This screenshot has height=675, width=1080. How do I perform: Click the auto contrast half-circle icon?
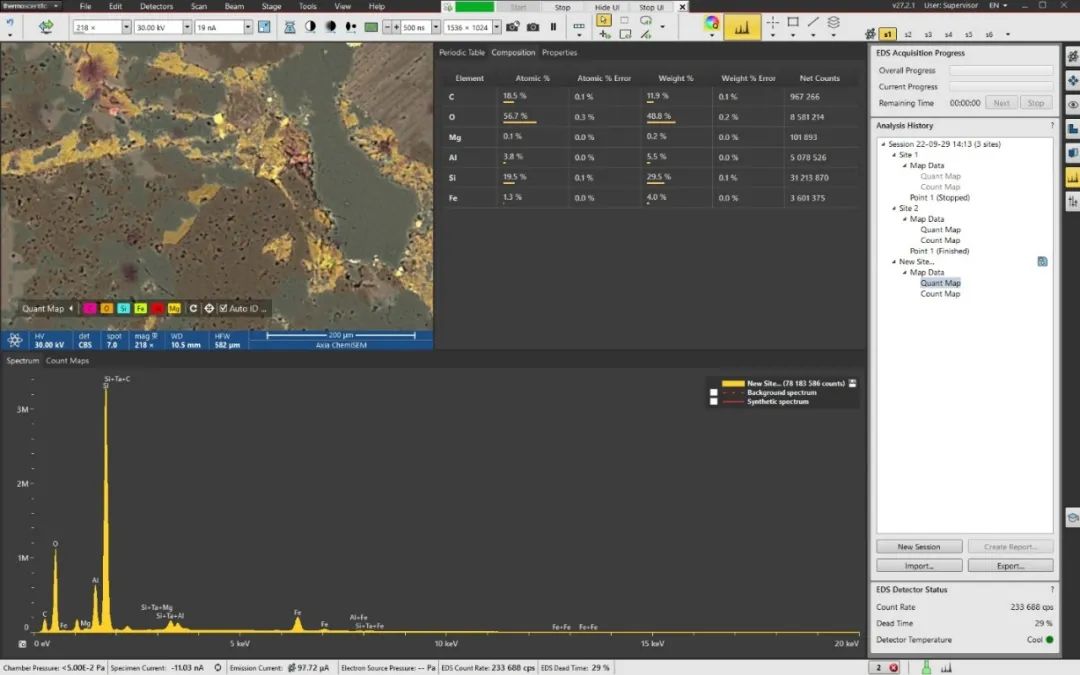coord(310,27)
